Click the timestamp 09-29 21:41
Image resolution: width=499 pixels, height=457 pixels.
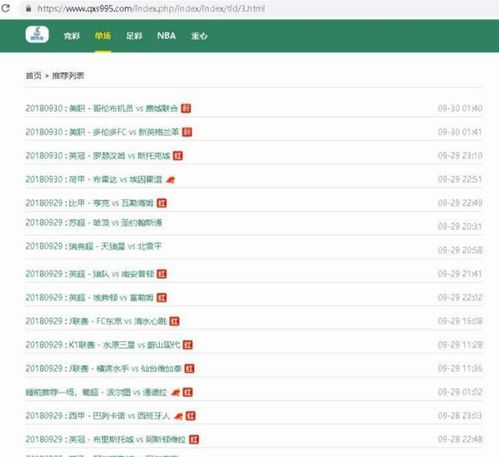pyautogui.click(x=460, y=274)
